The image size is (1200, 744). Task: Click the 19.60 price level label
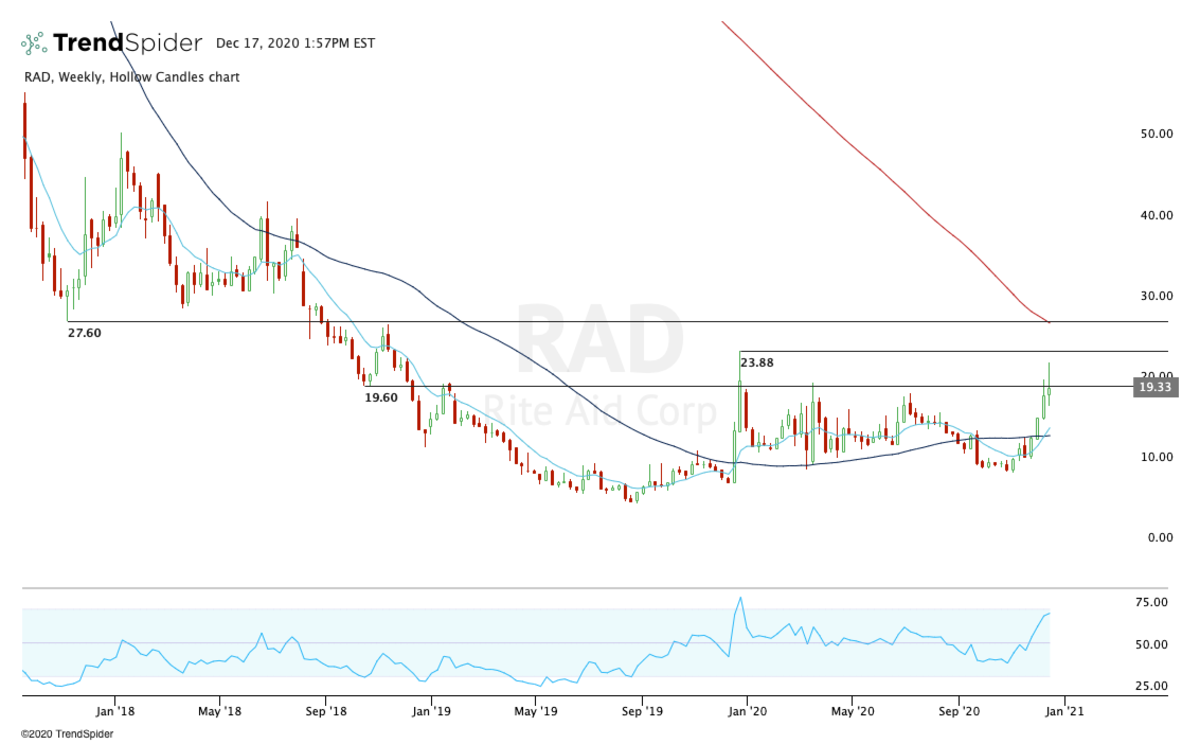click(x=381, y=397)
